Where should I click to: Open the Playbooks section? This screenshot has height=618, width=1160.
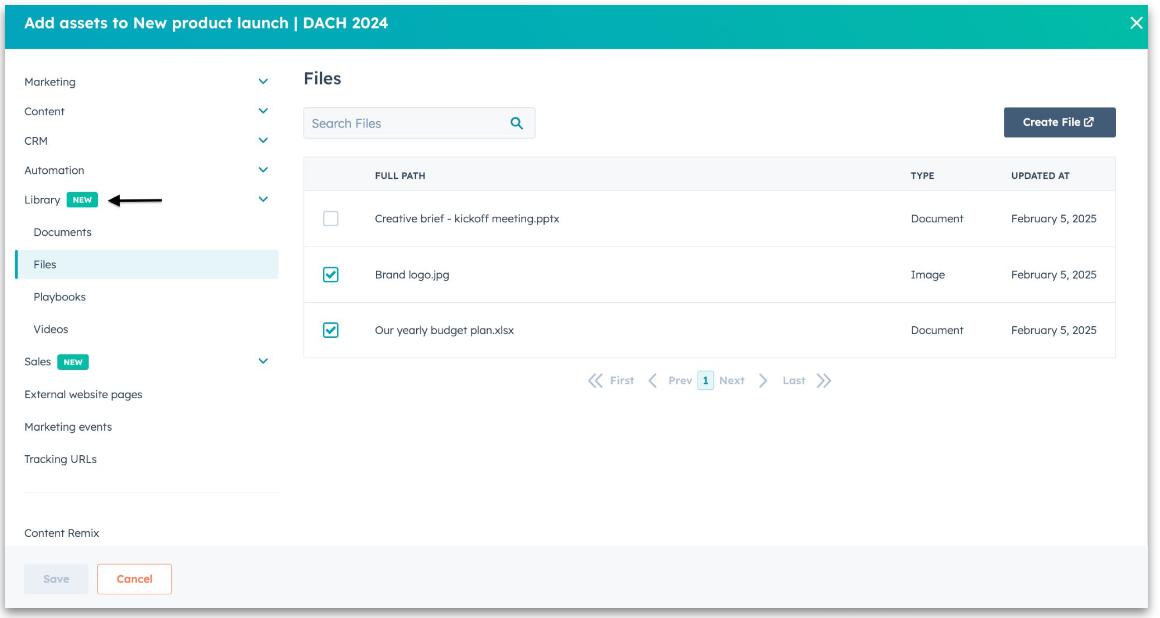(x=59, y=296)
